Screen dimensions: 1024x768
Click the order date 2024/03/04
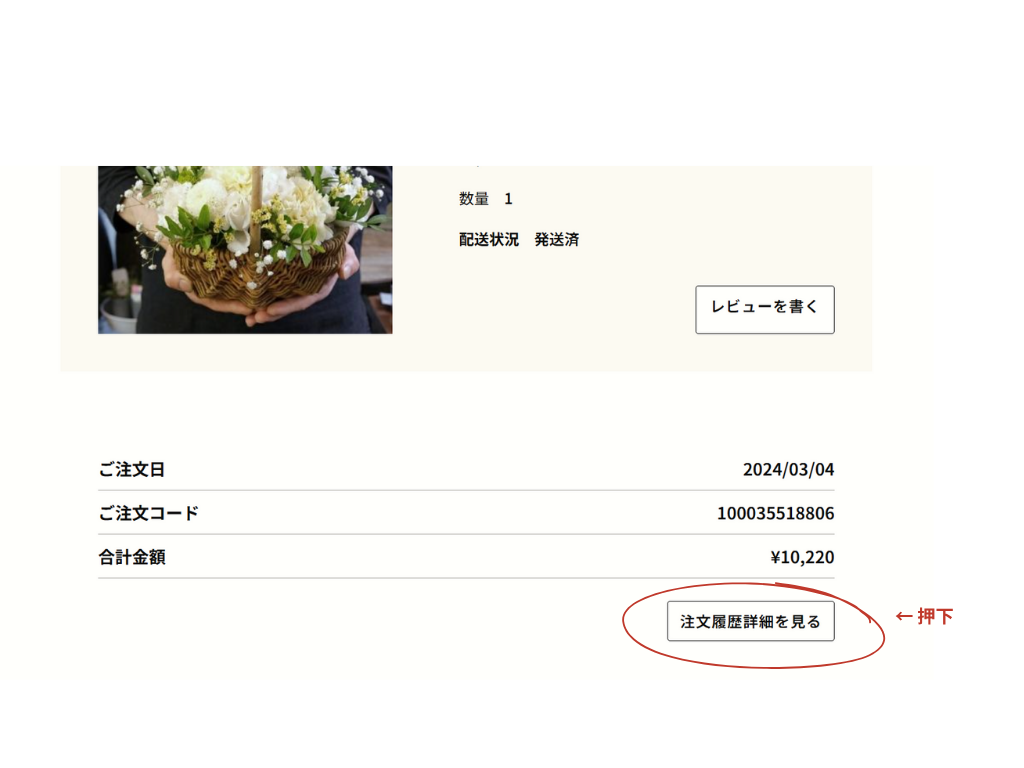pyautogui.click(x=788, y=470)
